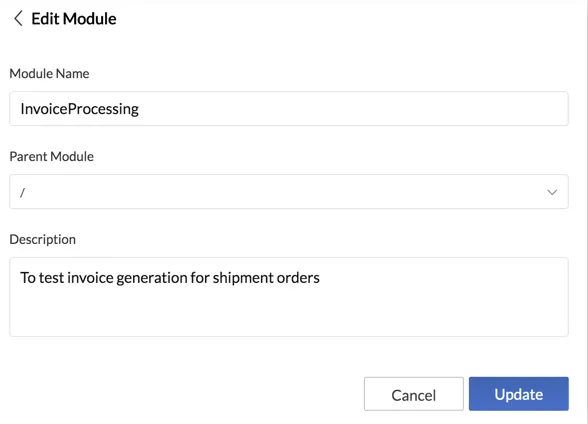
Task: Save changes with the Update button
Action: (519, 394)
